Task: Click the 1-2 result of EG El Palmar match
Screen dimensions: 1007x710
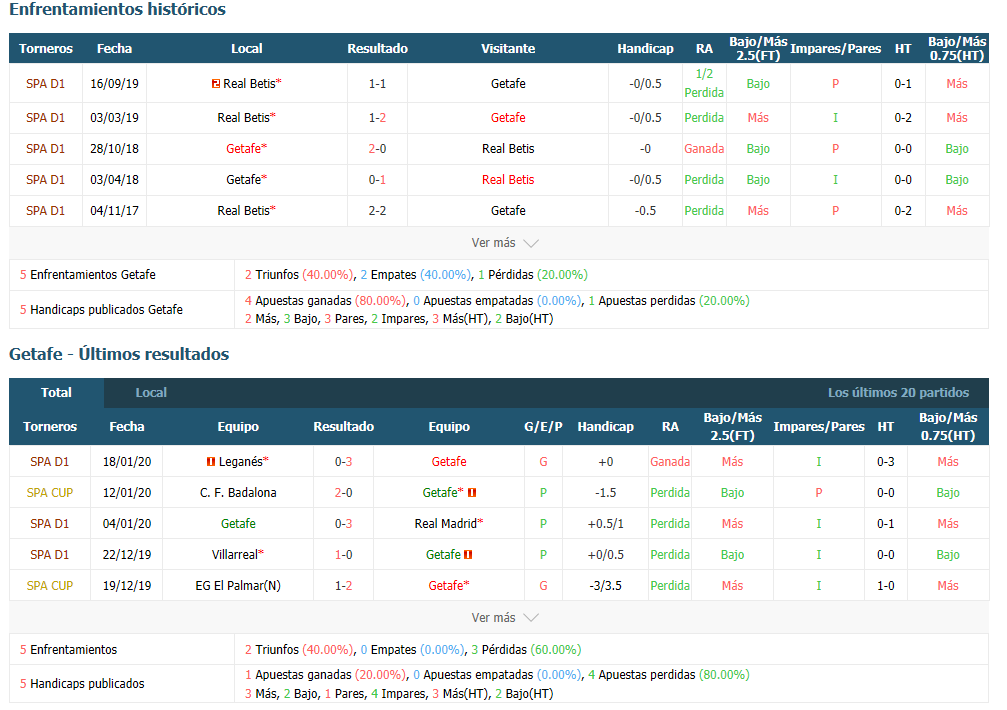Action: coord(344,585)
